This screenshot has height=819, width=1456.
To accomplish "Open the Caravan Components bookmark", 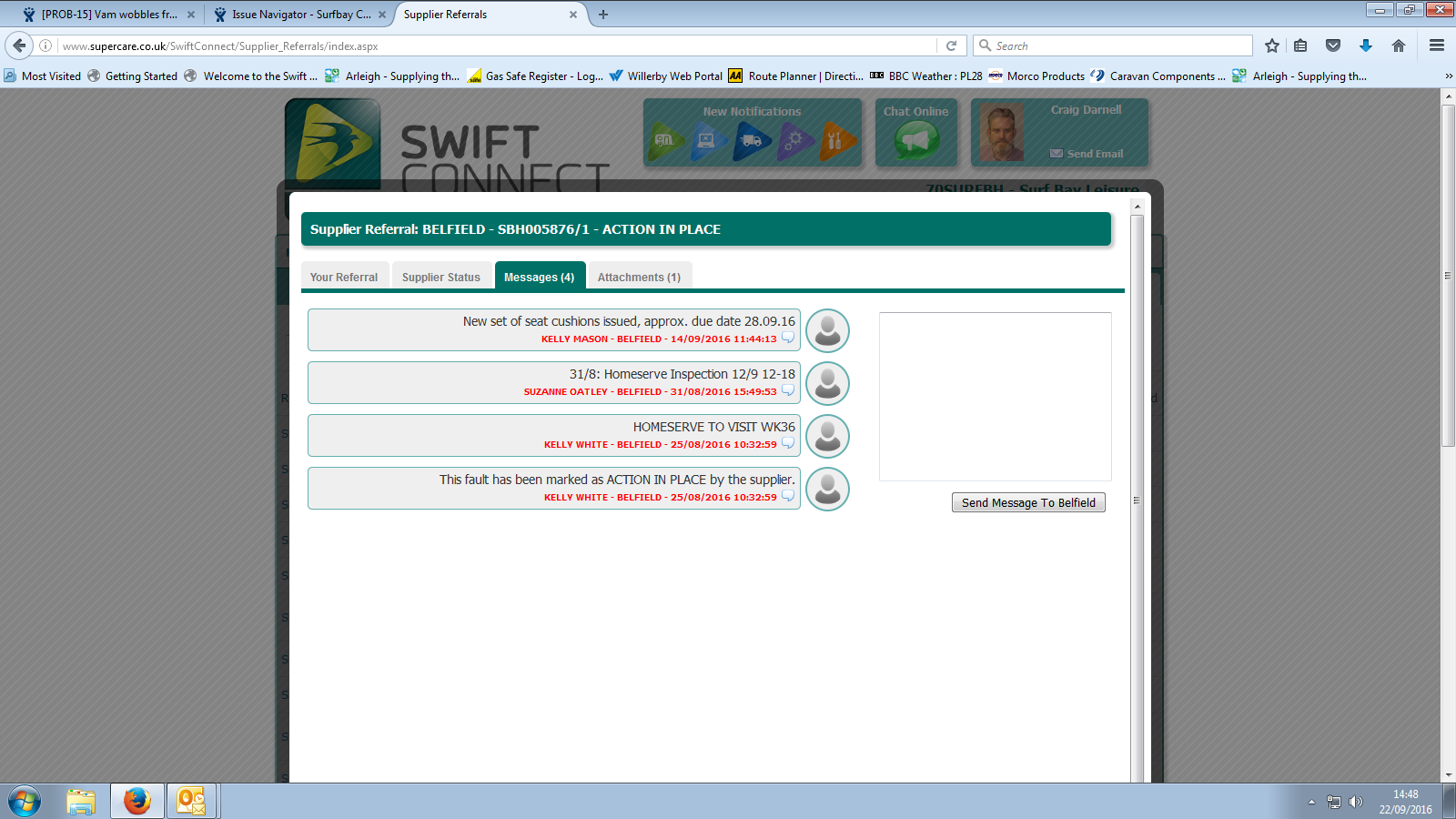I will [1158, 76].
